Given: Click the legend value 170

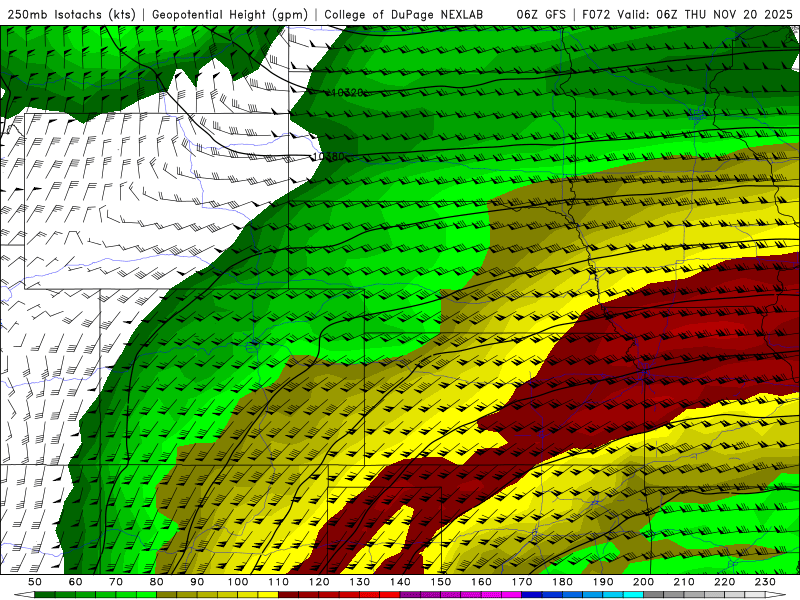Looking at the screenshot, I should 522,582.
